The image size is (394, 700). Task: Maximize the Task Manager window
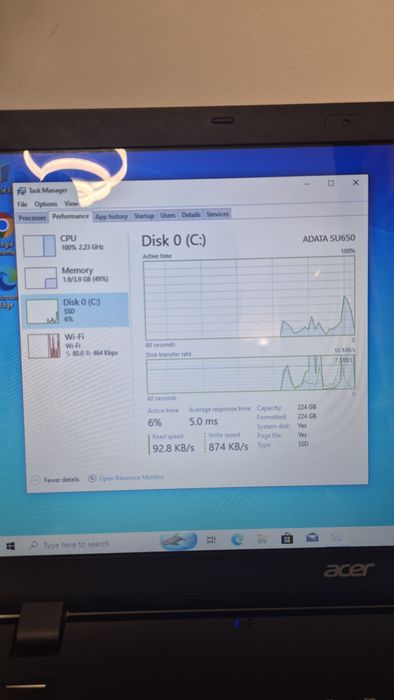[x=331, y=183]
